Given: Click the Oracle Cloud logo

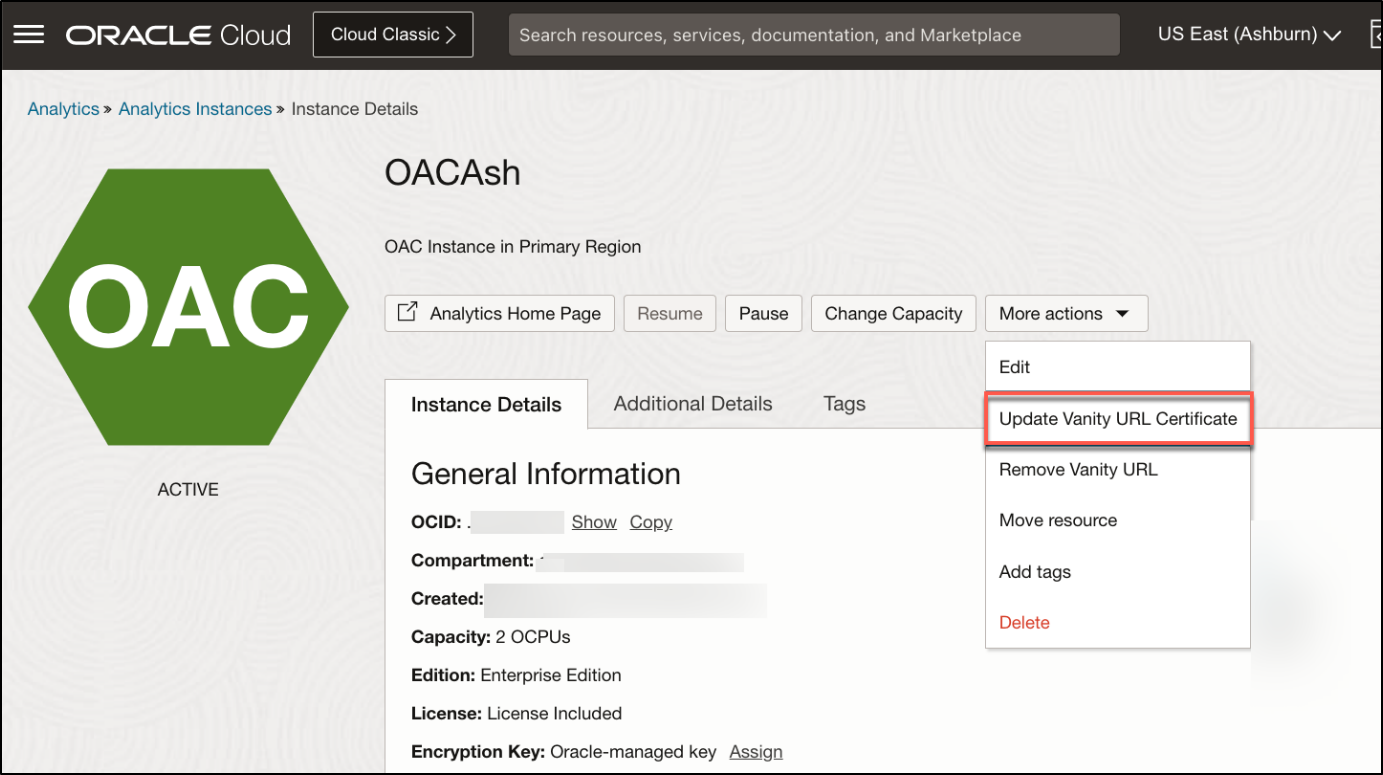Looking at the screenshot, I should point(178,35).
